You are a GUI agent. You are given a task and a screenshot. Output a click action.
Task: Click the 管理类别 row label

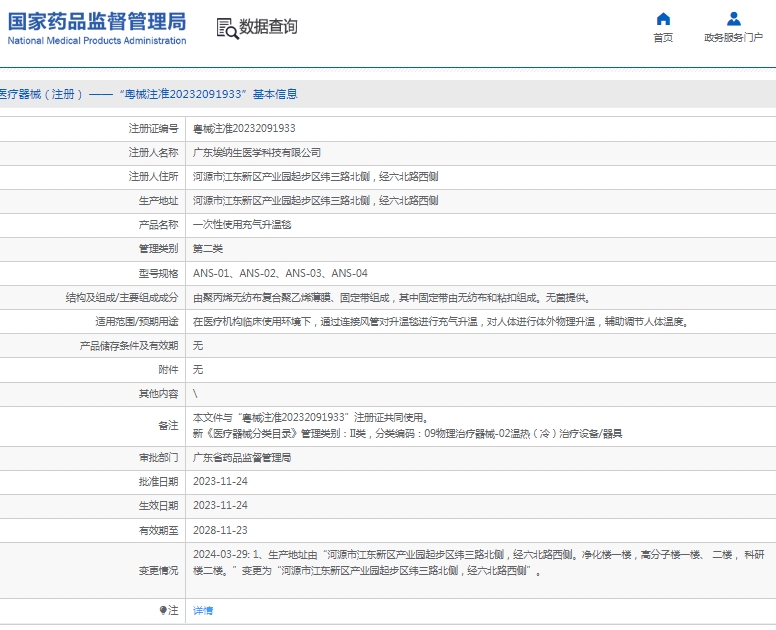(158, 248)
